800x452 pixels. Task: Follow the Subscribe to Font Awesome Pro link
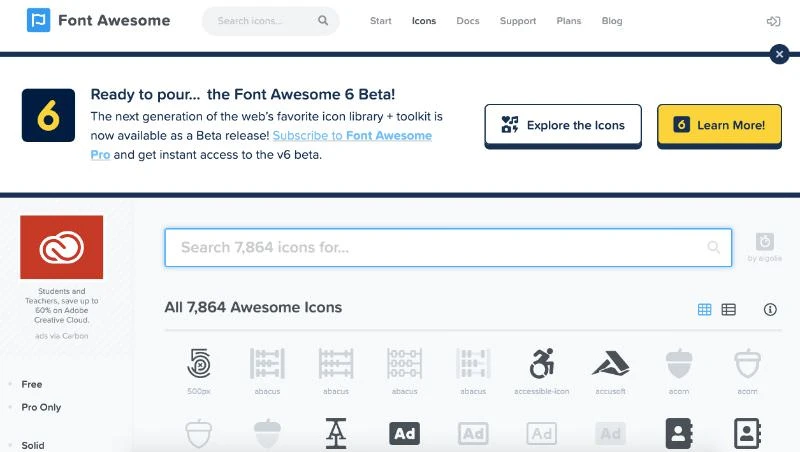(351, 136)
